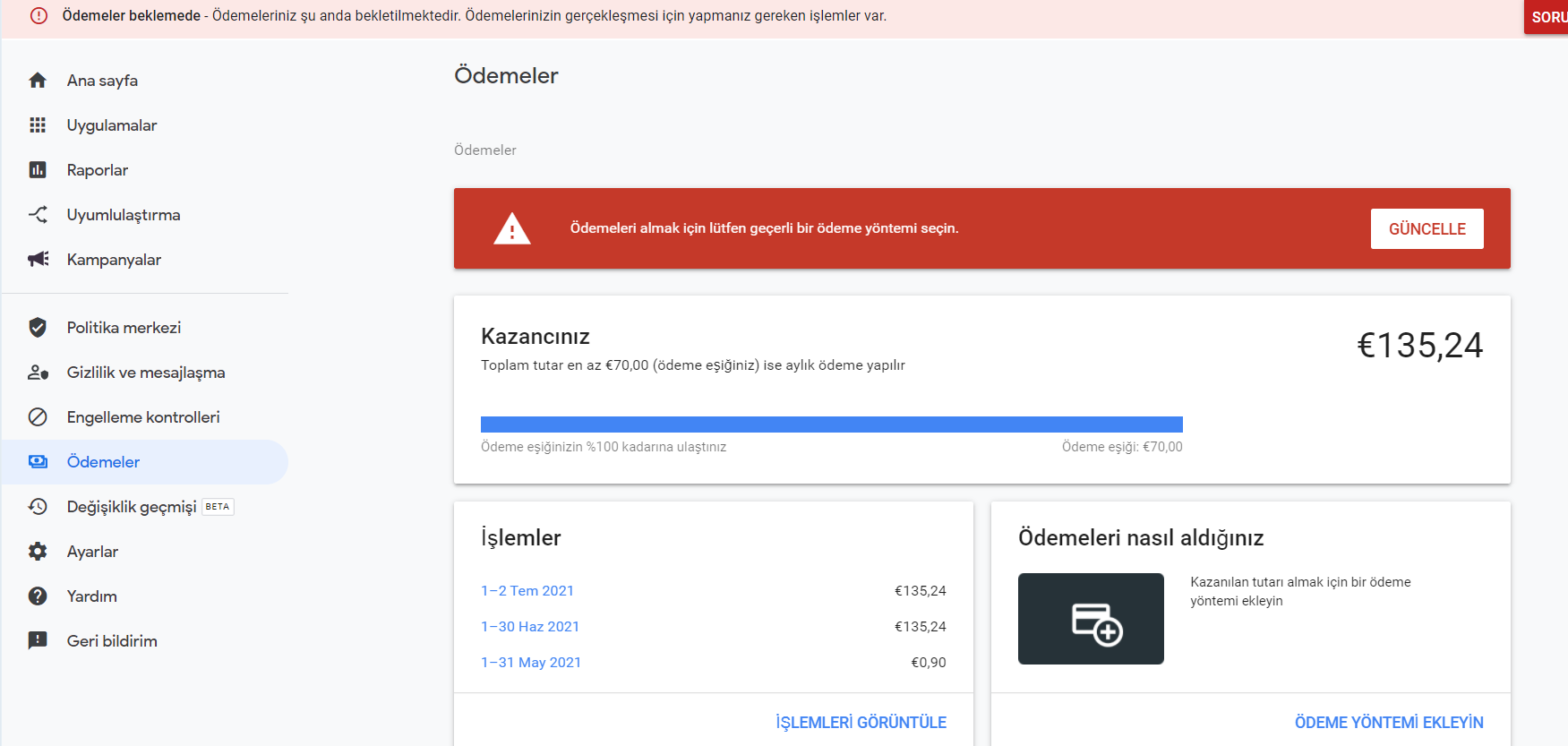Image resolution: width=1568 pixels, height=746 pixels.
Task: Click the Kampanyalar megaphone icon
Action: (38, 260)
